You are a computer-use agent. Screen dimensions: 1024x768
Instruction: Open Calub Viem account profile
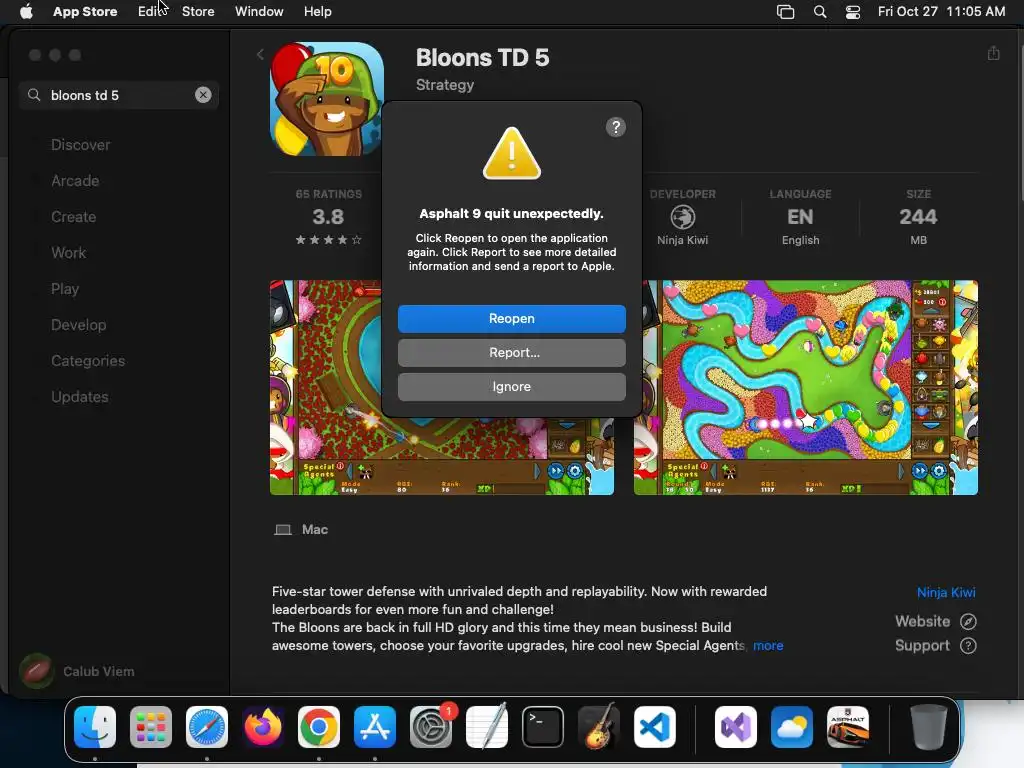77,671
